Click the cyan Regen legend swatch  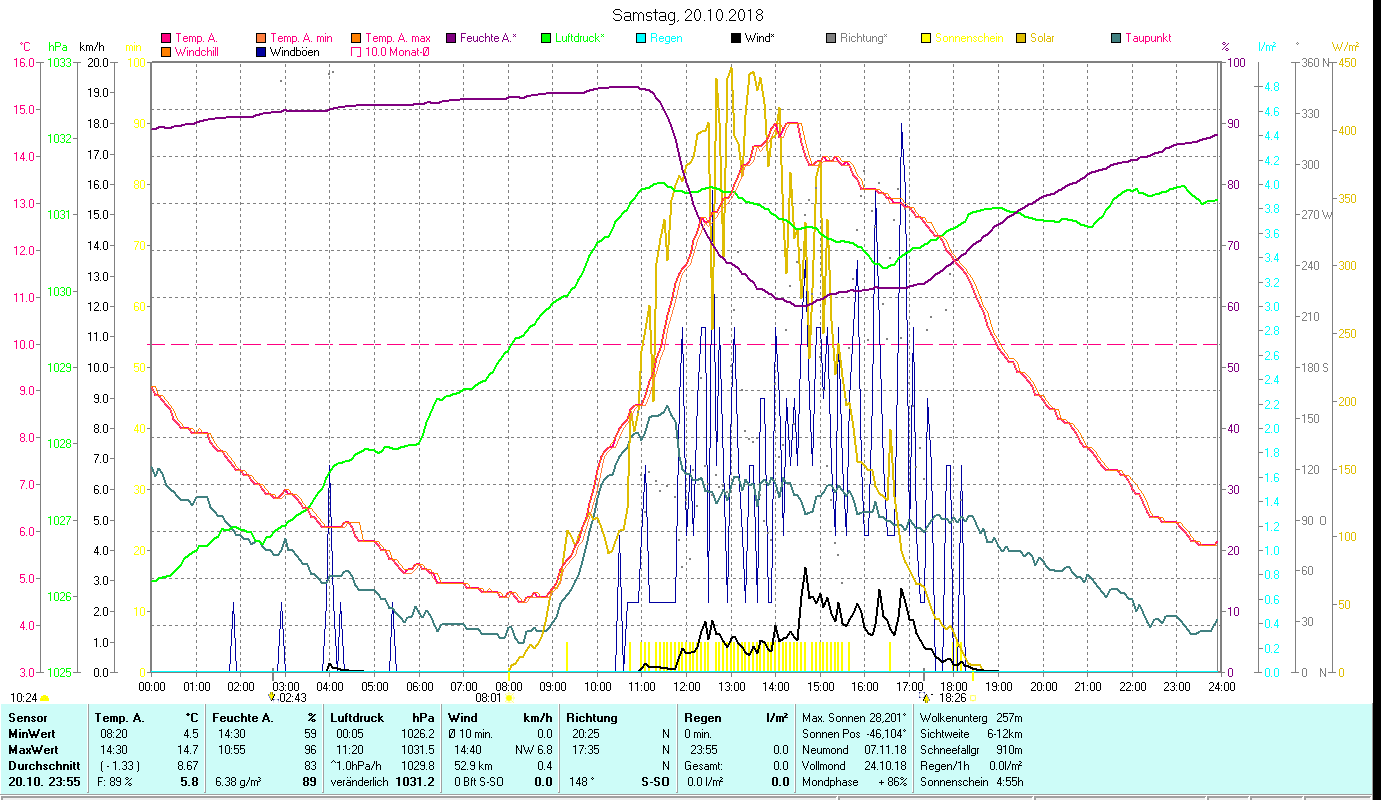640,39
